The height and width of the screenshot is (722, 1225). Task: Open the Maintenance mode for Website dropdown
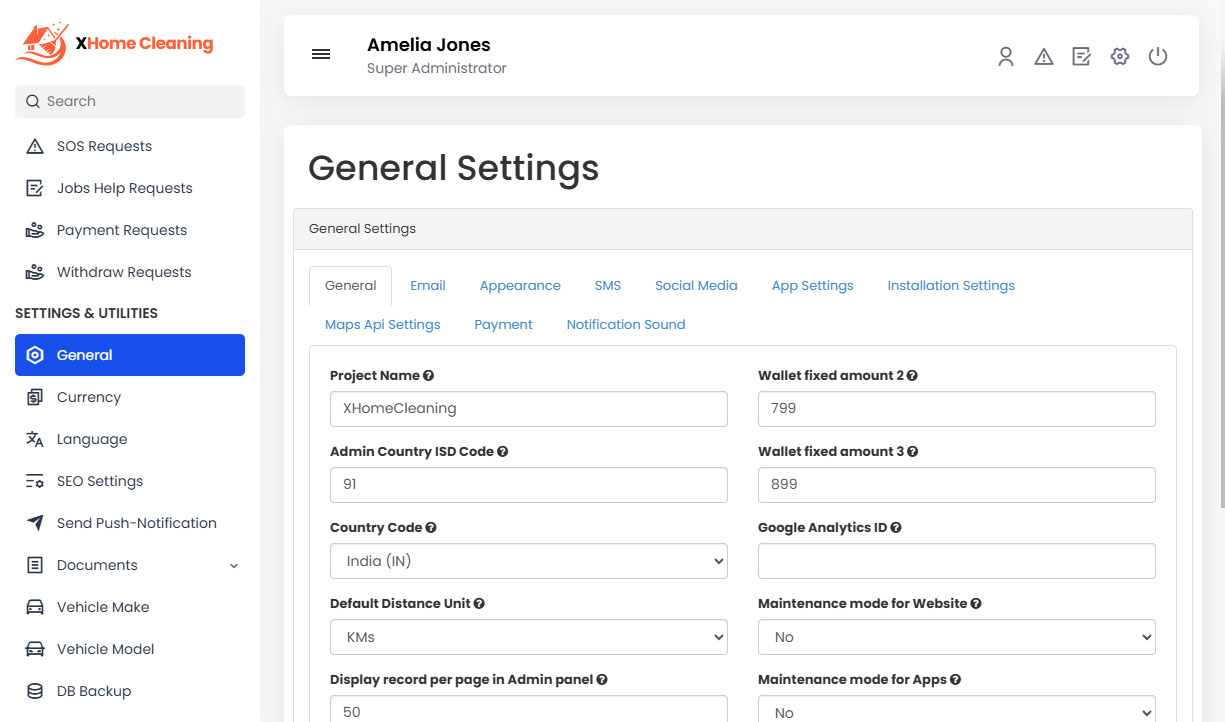pos(955,637)
